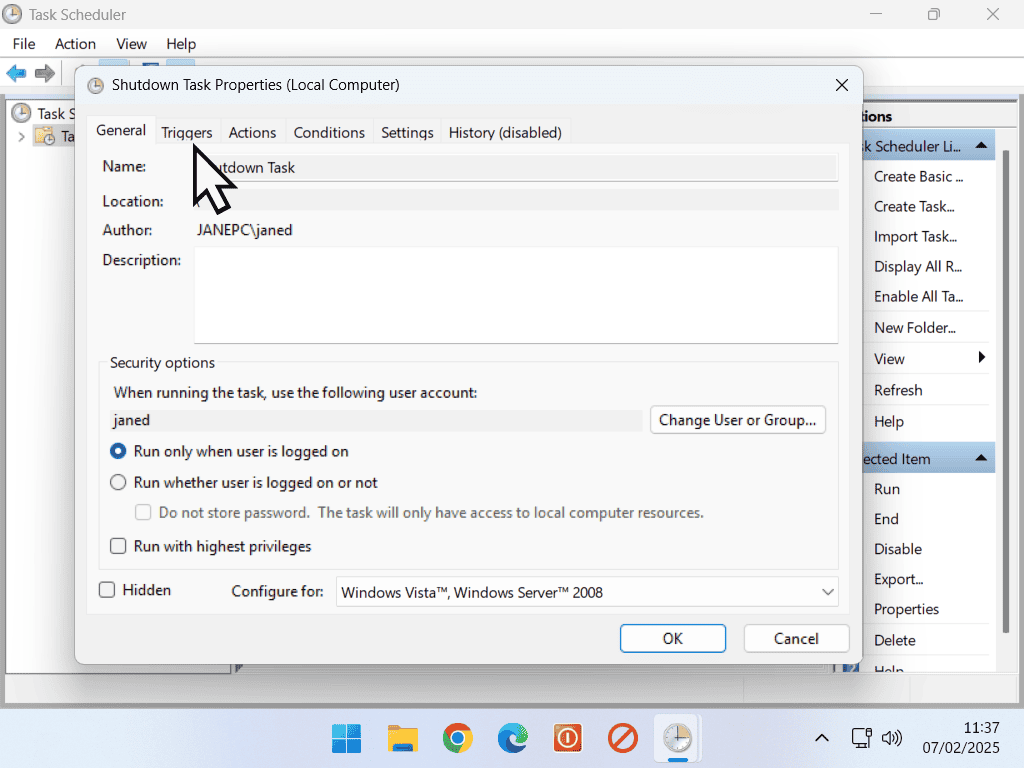Show hidden icons in system tray

[x=821, y=738]
